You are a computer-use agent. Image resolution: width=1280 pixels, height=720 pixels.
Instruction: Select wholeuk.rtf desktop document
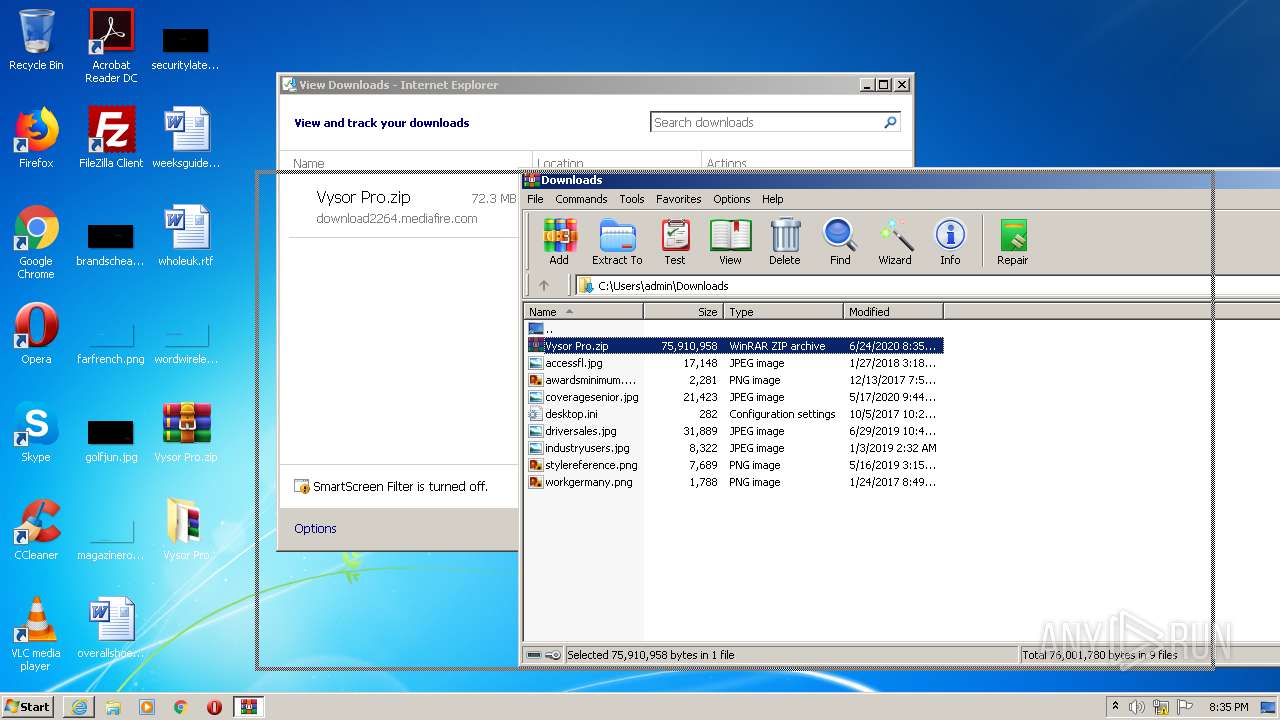186,236
